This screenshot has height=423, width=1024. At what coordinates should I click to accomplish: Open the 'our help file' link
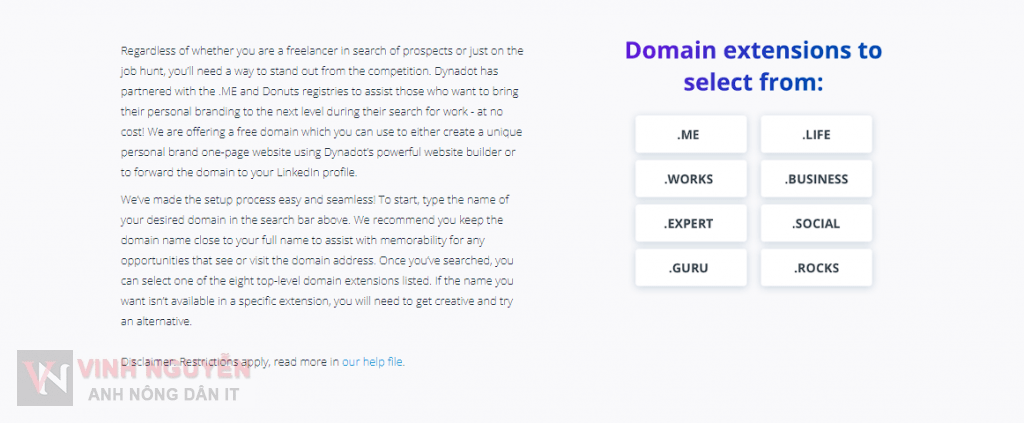(373, 362)
